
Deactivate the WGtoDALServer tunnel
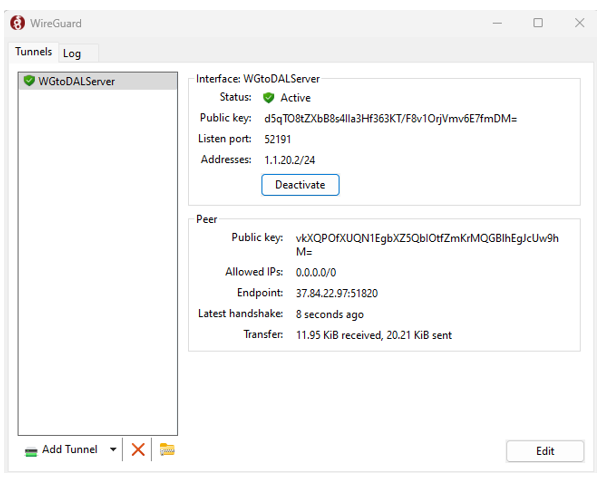300,185
